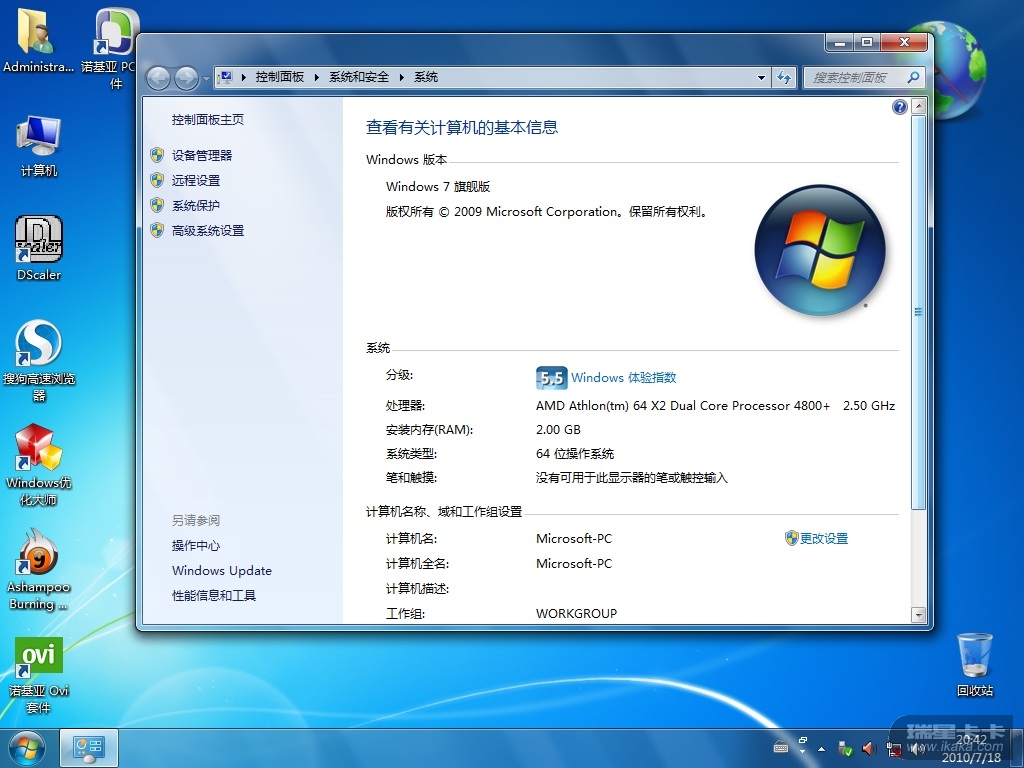This screenshot has height=768, width=1024.
Task: Click the heading 查看有关计算机的基本信息
Action: click(x=462, y=127)
